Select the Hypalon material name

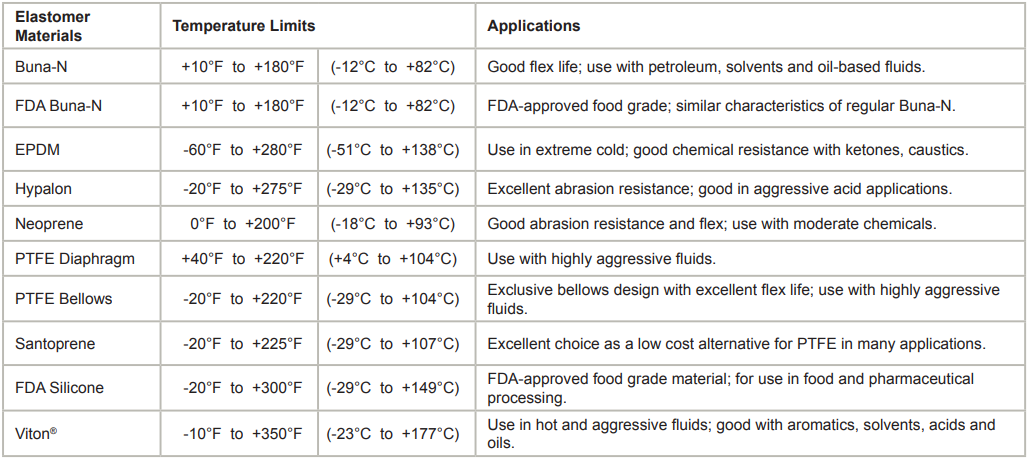pos(44,188)
